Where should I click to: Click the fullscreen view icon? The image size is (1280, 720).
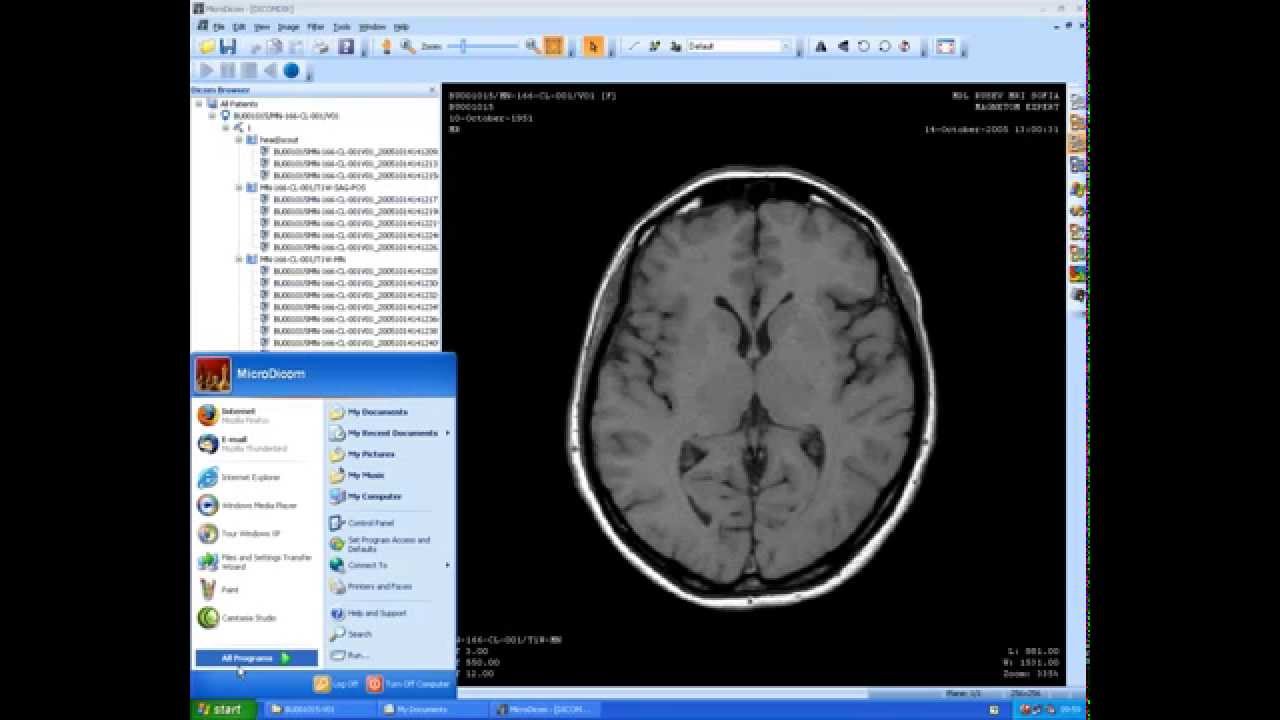945,46
